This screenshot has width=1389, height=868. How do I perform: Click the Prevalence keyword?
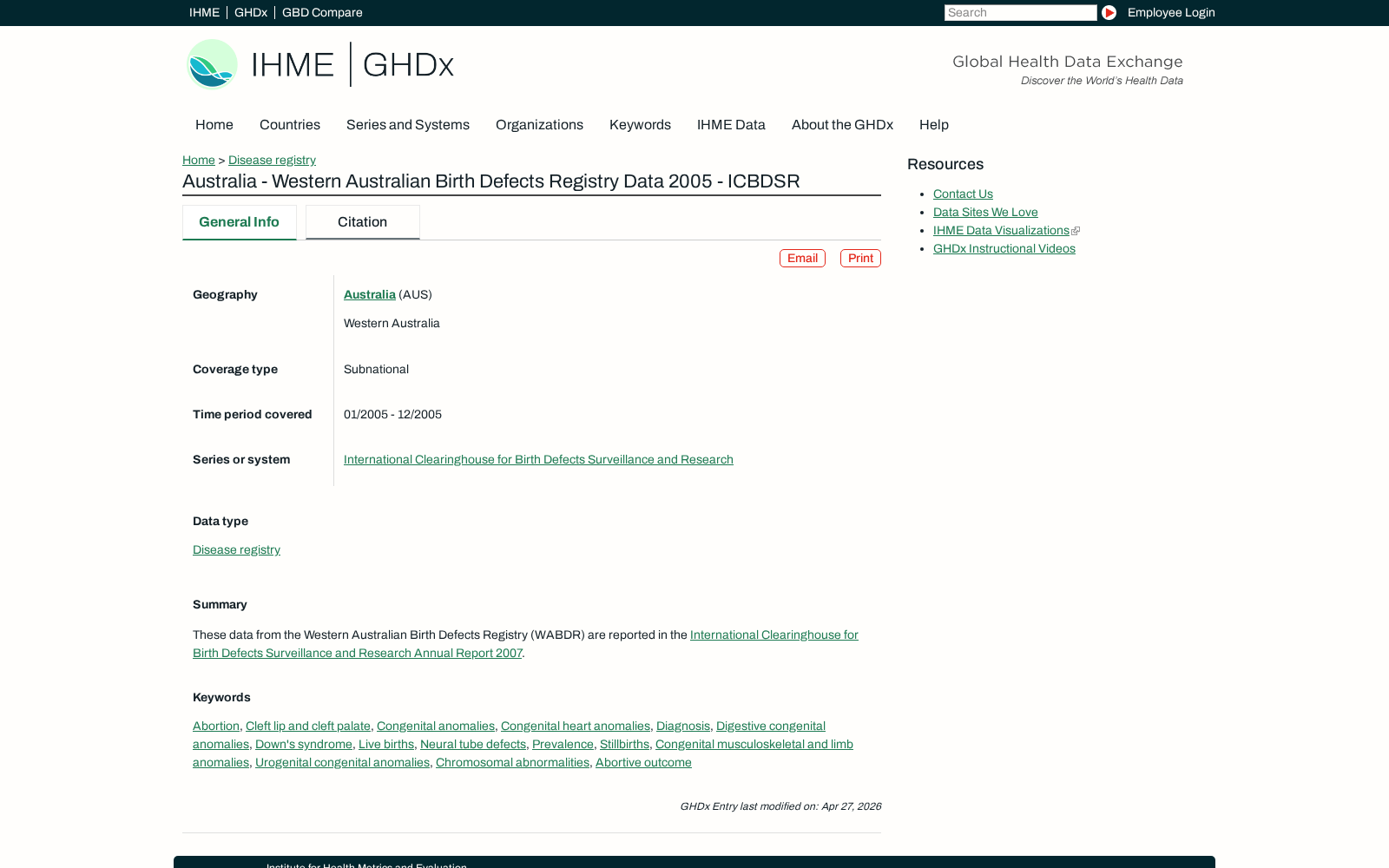(563, 745)
